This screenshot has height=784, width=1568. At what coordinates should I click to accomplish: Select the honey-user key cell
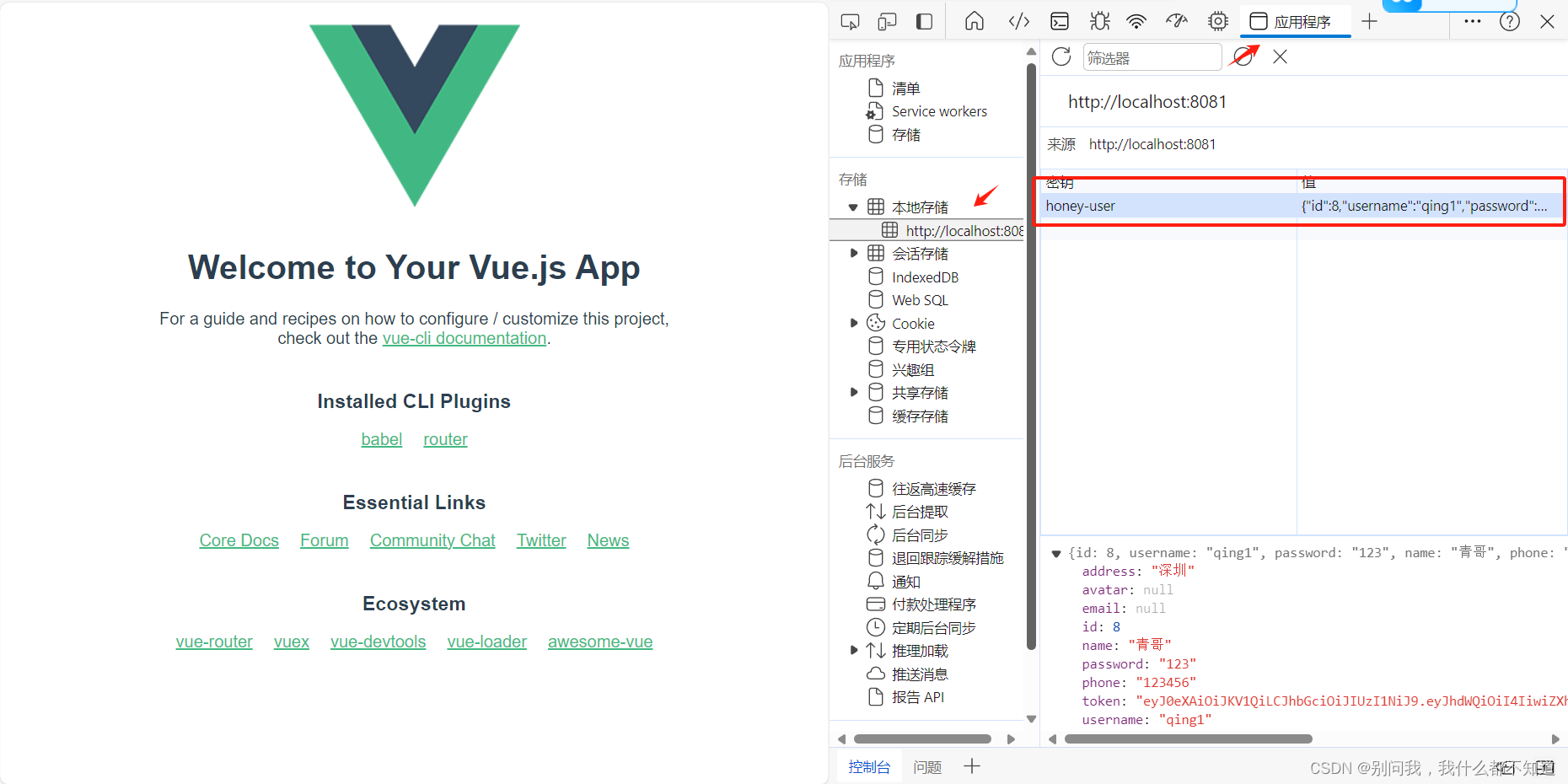click(1168, 206)
